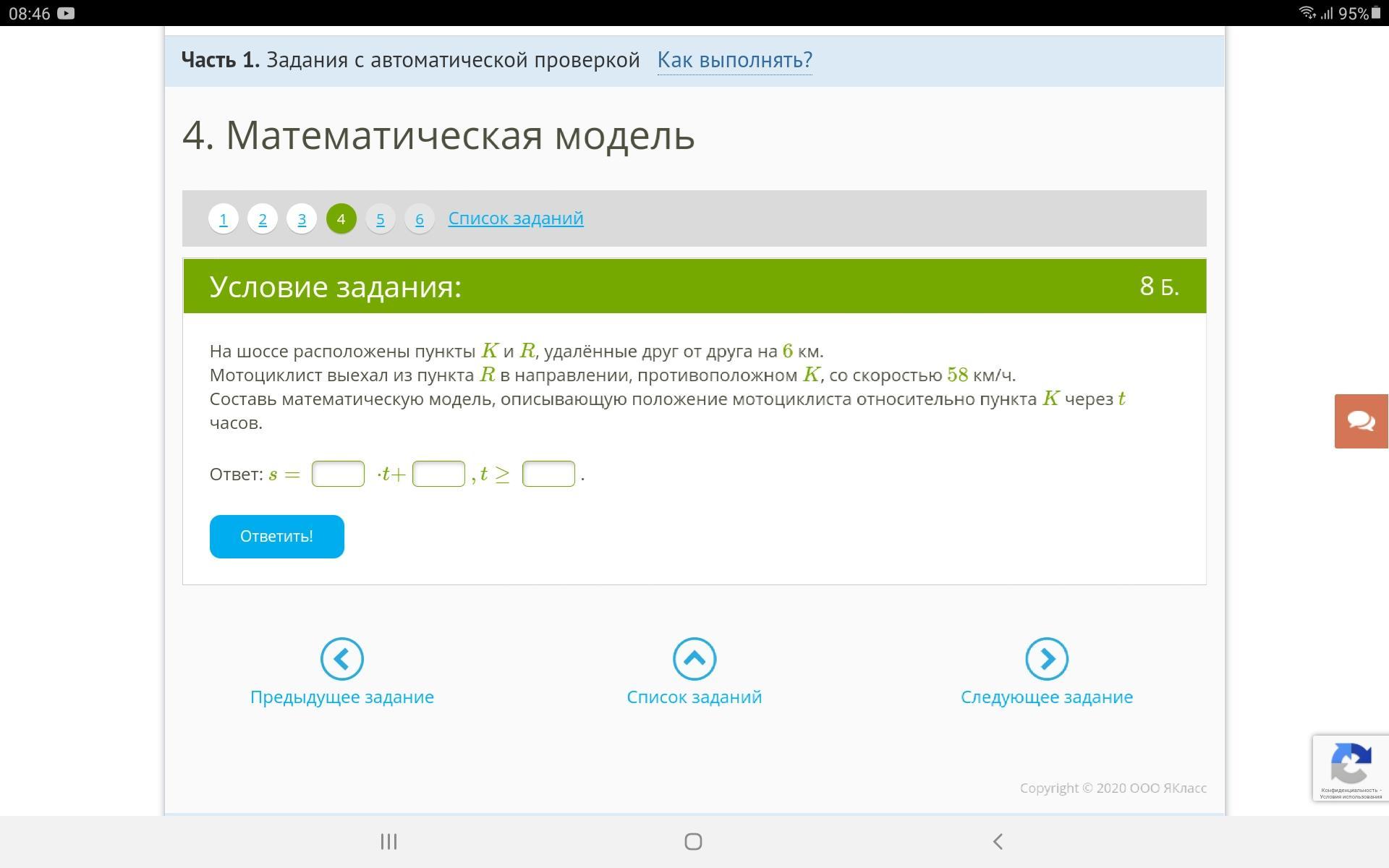Click the Следующее задание text link
The width and height of the screenshot is (1389, 868).
click(1046, 697)
